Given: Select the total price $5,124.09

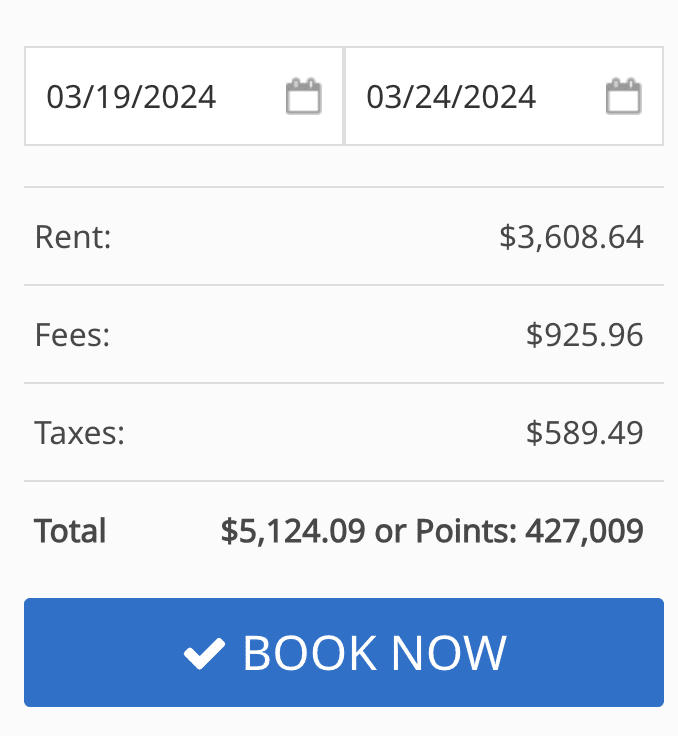Looking at the screenshot, I should (293, 531).
